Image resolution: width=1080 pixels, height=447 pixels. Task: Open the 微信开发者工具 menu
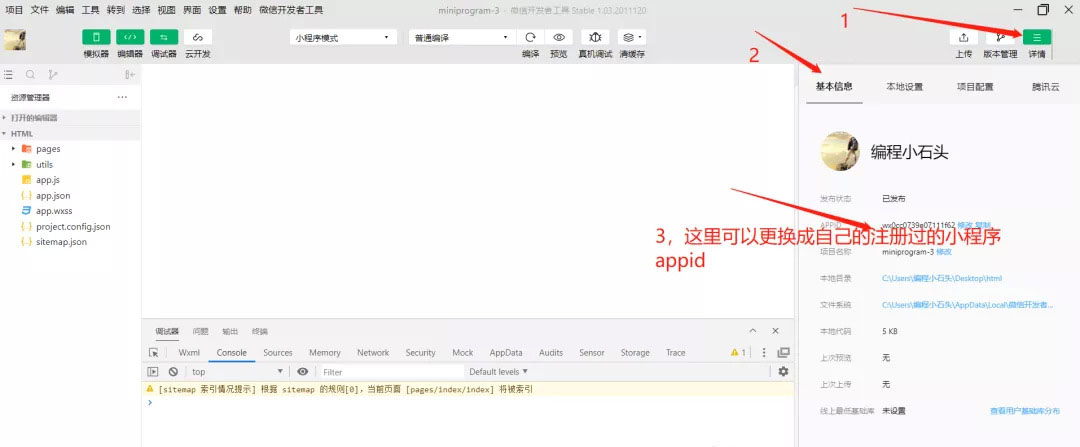point(291,10)
